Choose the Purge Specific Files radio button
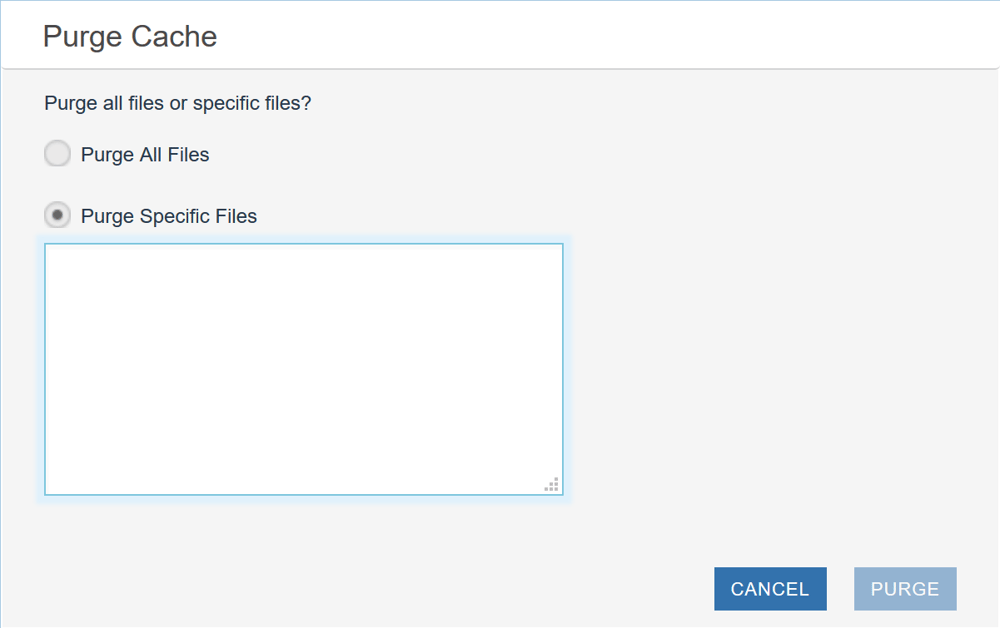1000x628 pixels. [x=58, y=215]
